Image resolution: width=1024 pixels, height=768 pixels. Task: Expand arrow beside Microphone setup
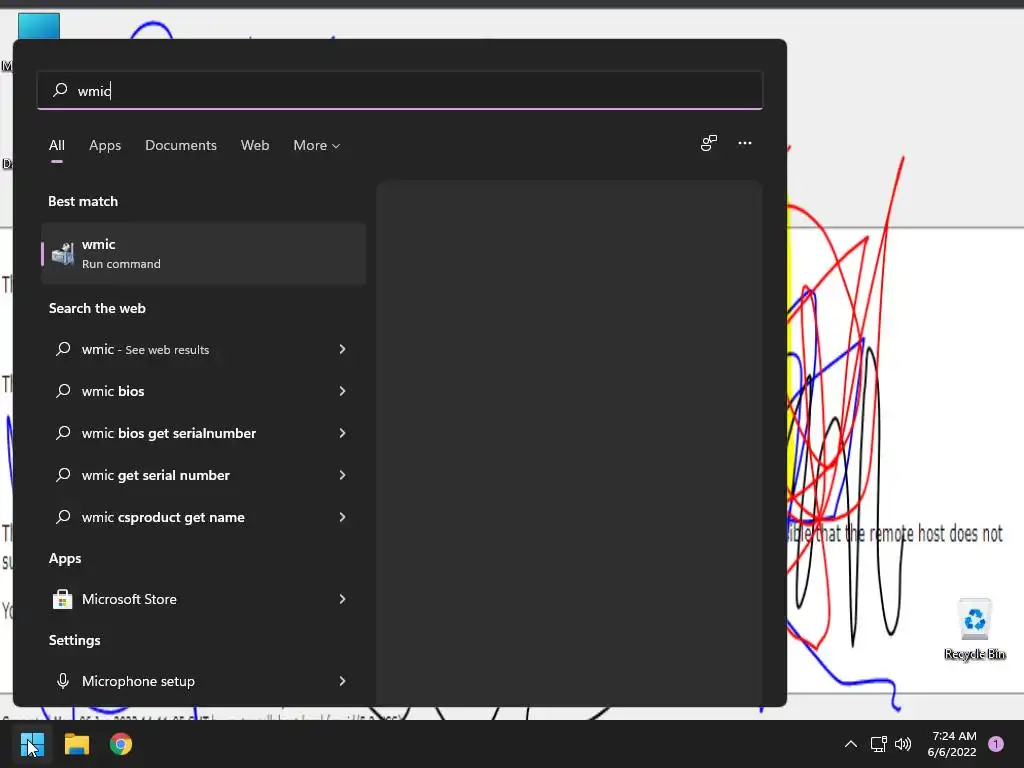pyautogui.click(x=342, y=681)
